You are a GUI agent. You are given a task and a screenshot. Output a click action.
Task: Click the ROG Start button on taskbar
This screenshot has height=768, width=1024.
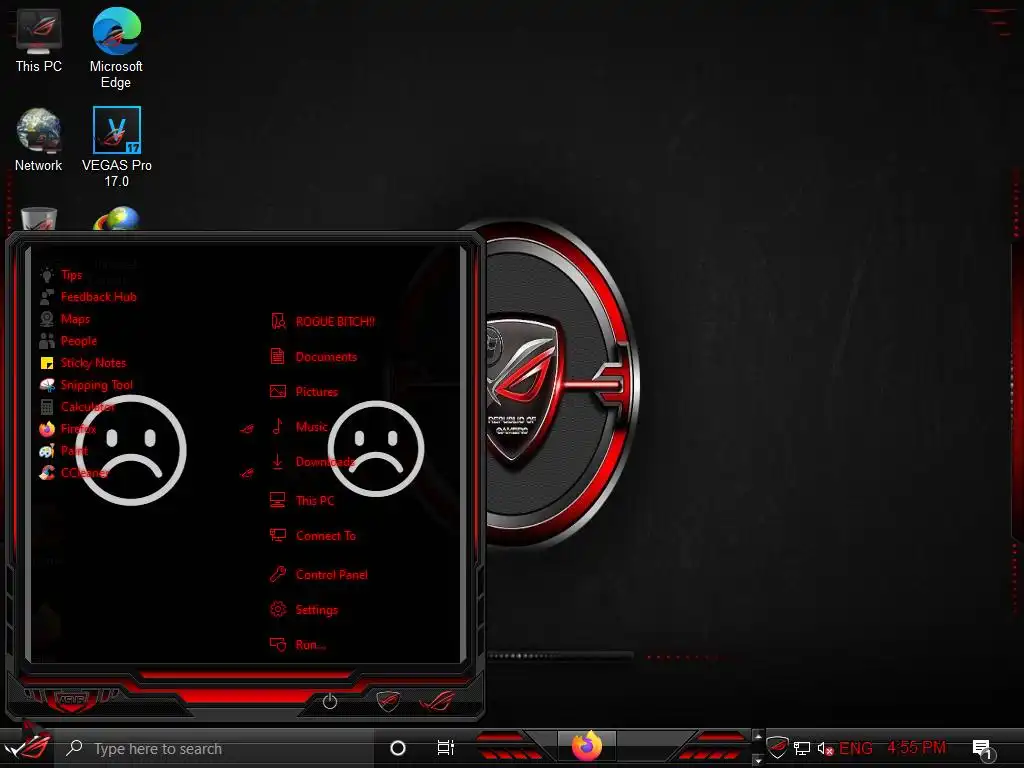point(27,746)
